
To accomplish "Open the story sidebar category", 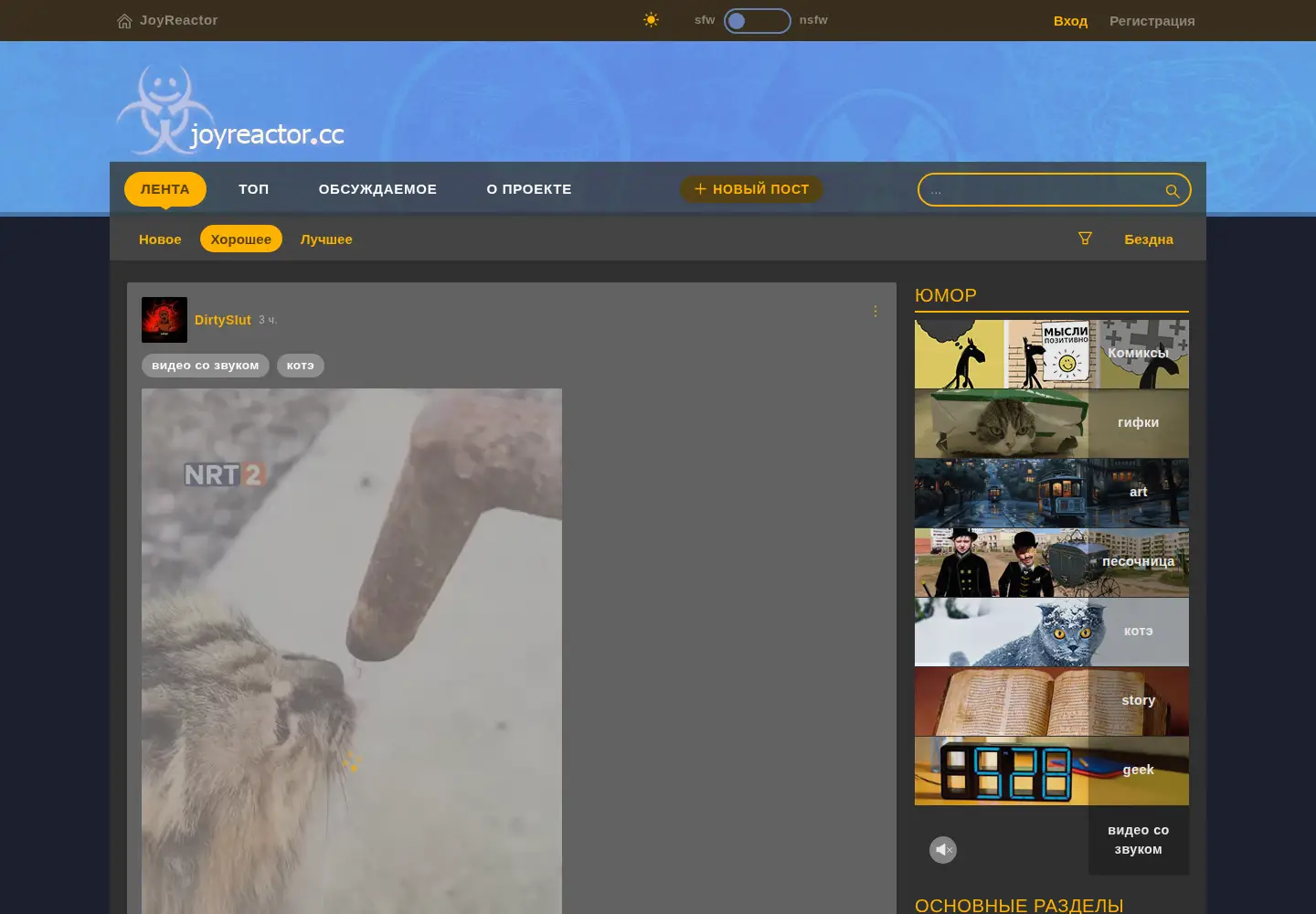I will (1052, 701).
